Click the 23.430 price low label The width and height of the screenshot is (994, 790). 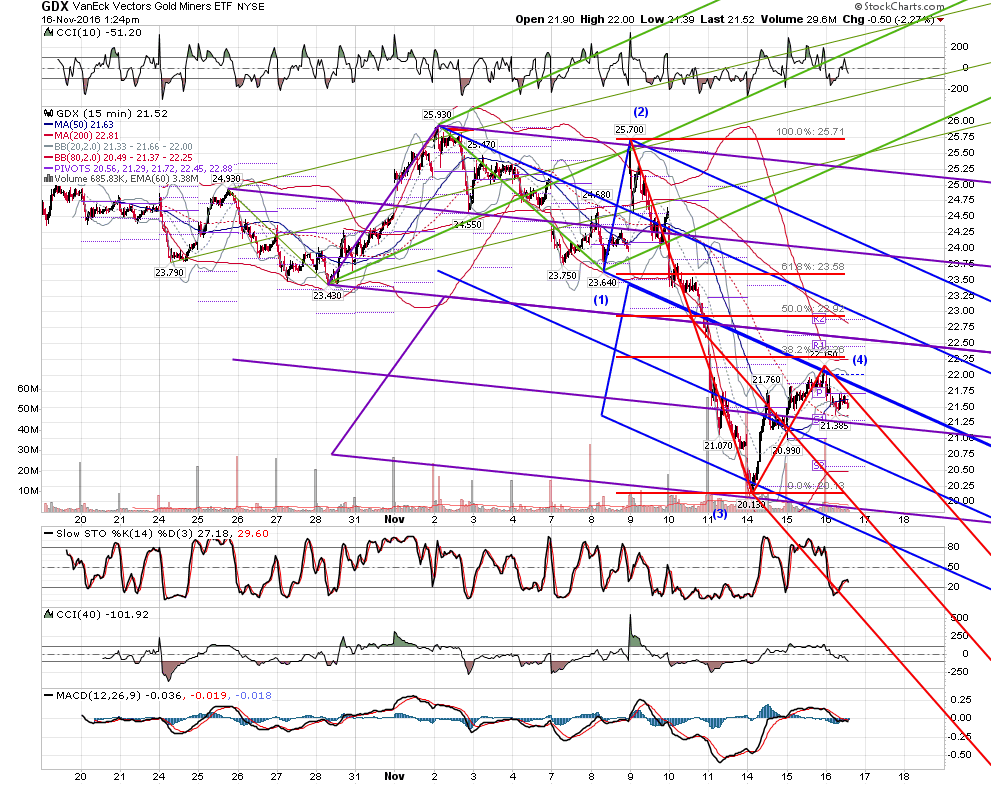coord(327,295)
